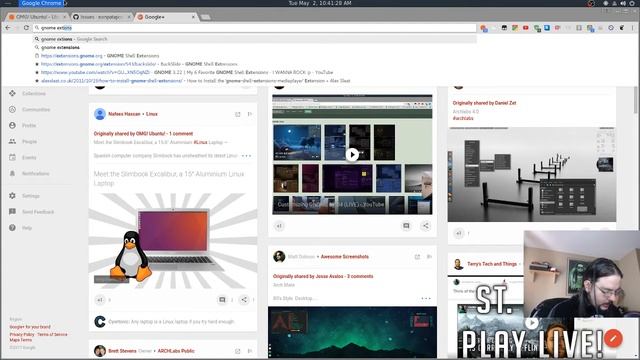Viewport: 640px width, 360px height.
Task: Click the blue square extension icon in toolbar
Action: pyautogui.click(x=547, y=28)
